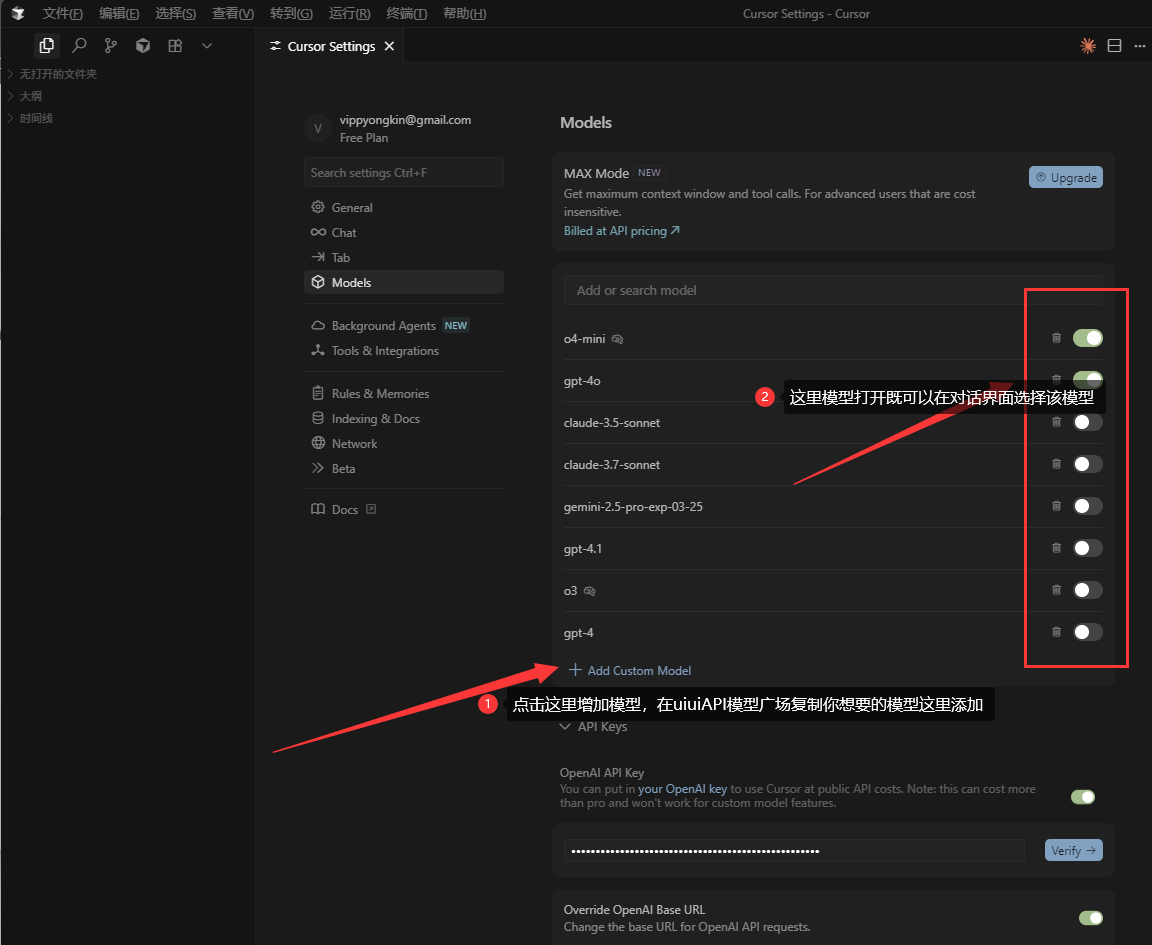This screenshot has width=1152, height=945.
Task: Go to Tab settings
Action: tap(403, 257)
